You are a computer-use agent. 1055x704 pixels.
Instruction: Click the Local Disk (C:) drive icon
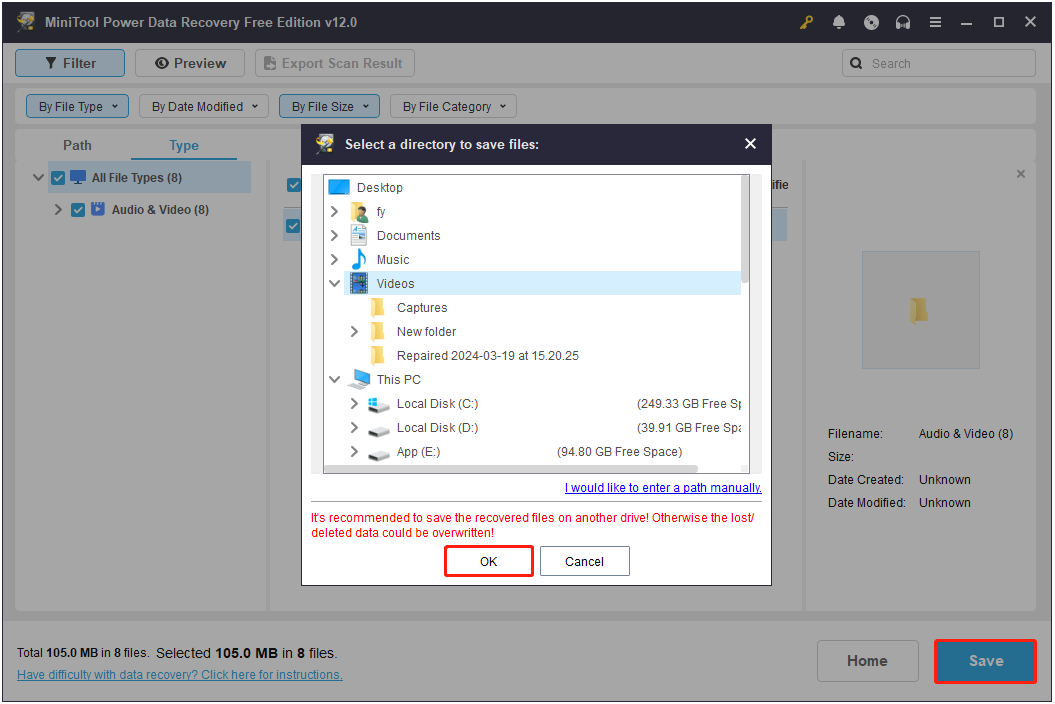(378, 404)
